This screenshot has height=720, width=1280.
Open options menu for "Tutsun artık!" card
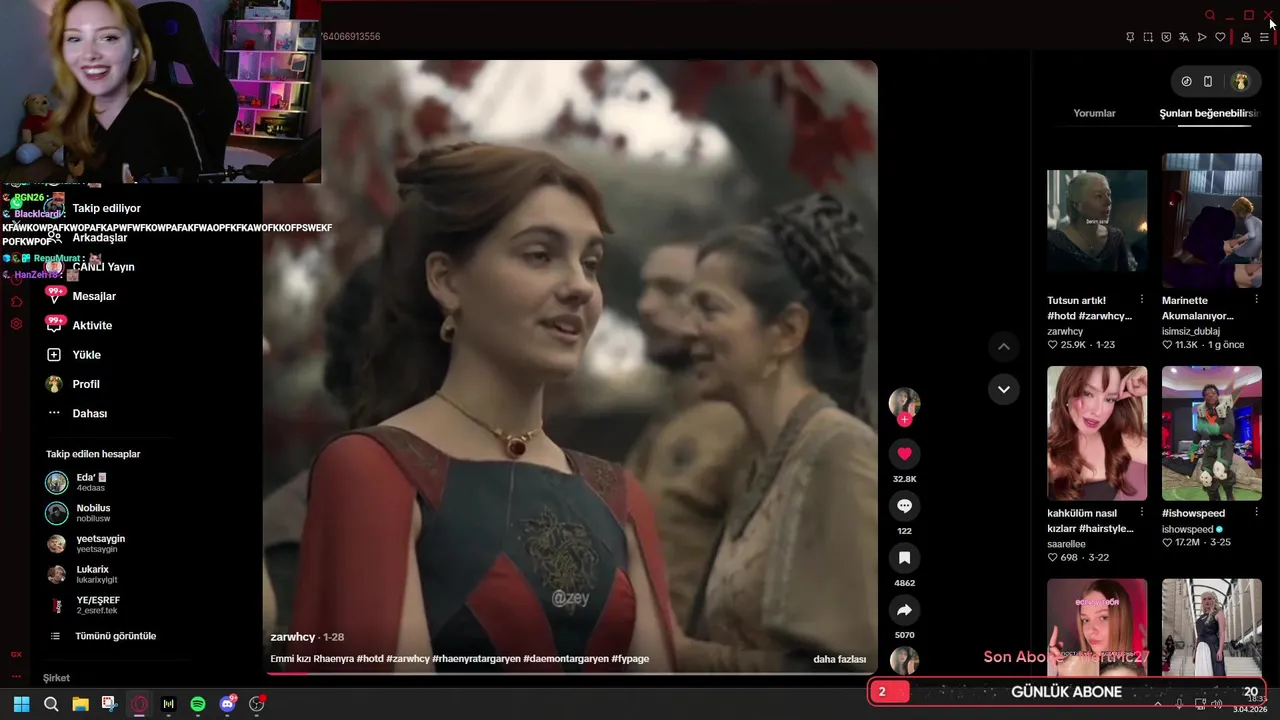[x=1142, y=300]
